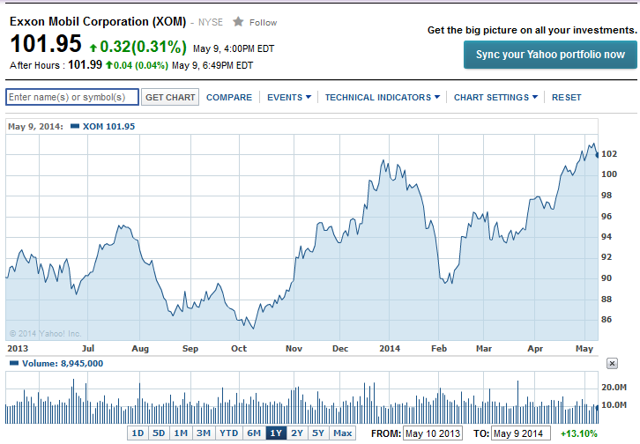Select the 2Y range tab

(297, 433)
